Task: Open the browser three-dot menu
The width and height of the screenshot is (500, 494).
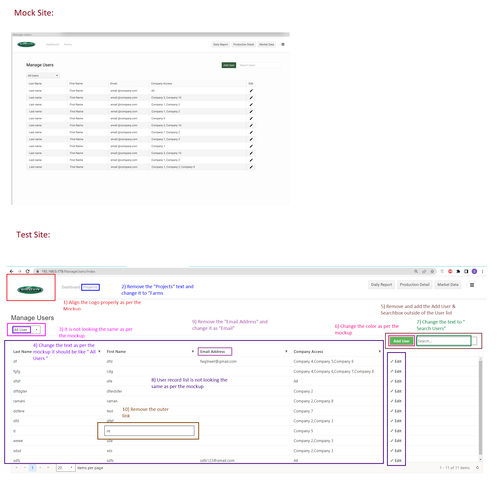Action: coord(482,271)
